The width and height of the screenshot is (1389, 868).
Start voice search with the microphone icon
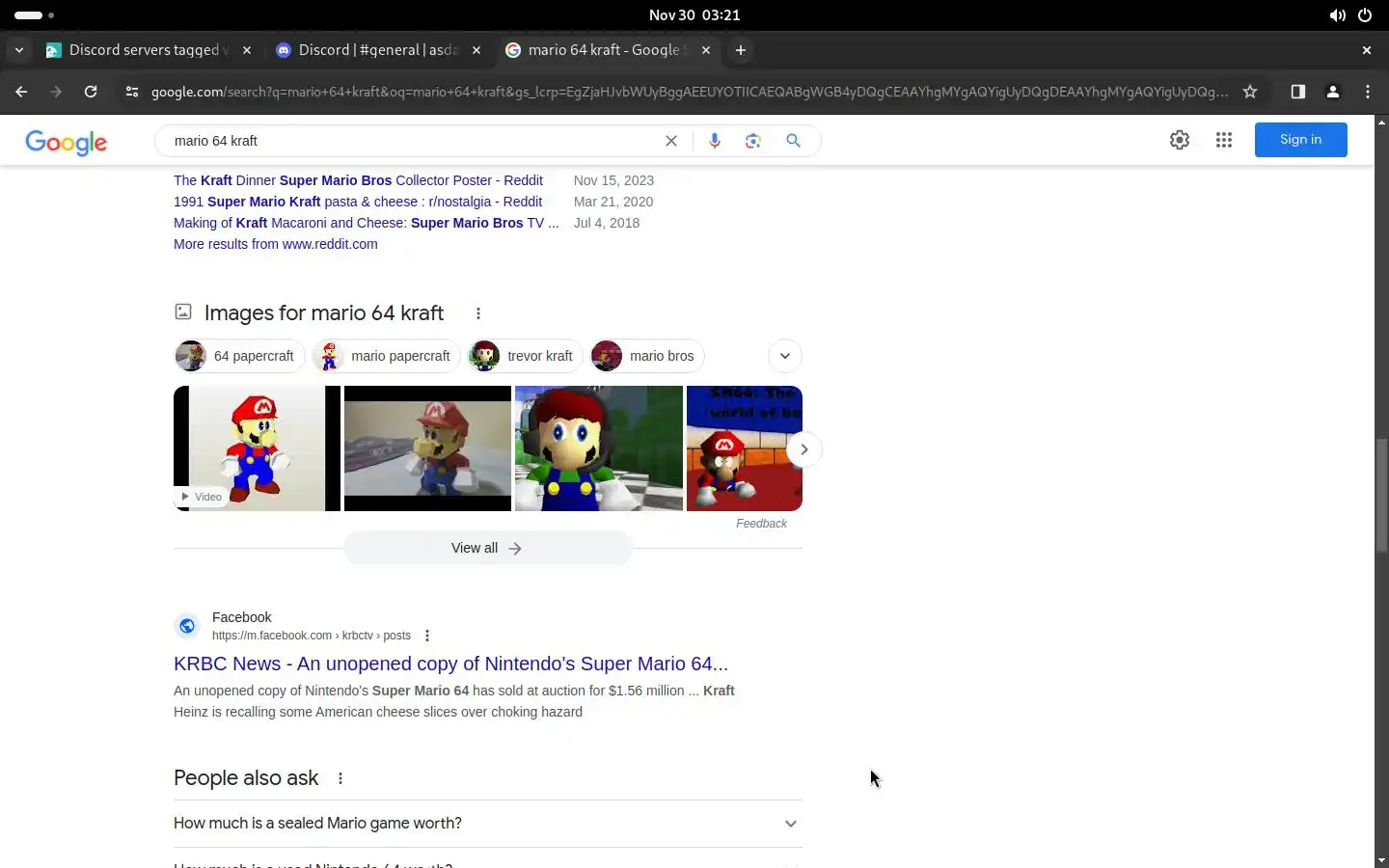(x=715, y=141)
